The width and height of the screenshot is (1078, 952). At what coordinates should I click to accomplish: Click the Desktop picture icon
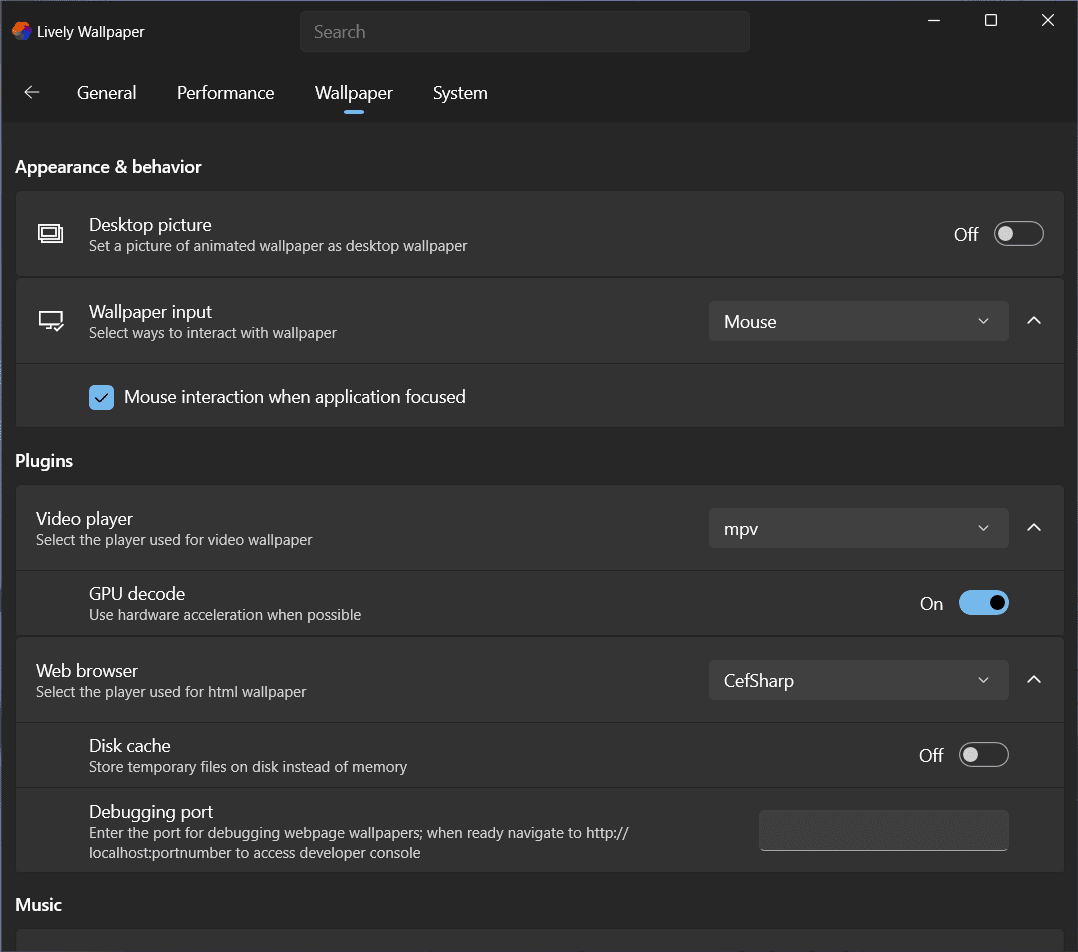(x=50, y=234)
